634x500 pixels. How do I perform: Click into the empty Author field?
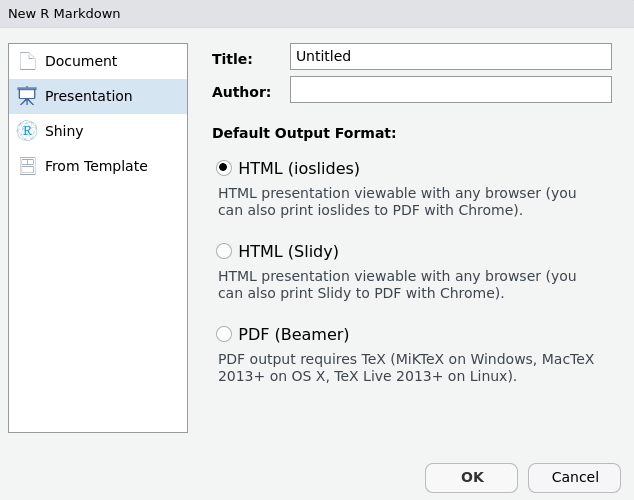pyautogui.click(x=450, y=90)
